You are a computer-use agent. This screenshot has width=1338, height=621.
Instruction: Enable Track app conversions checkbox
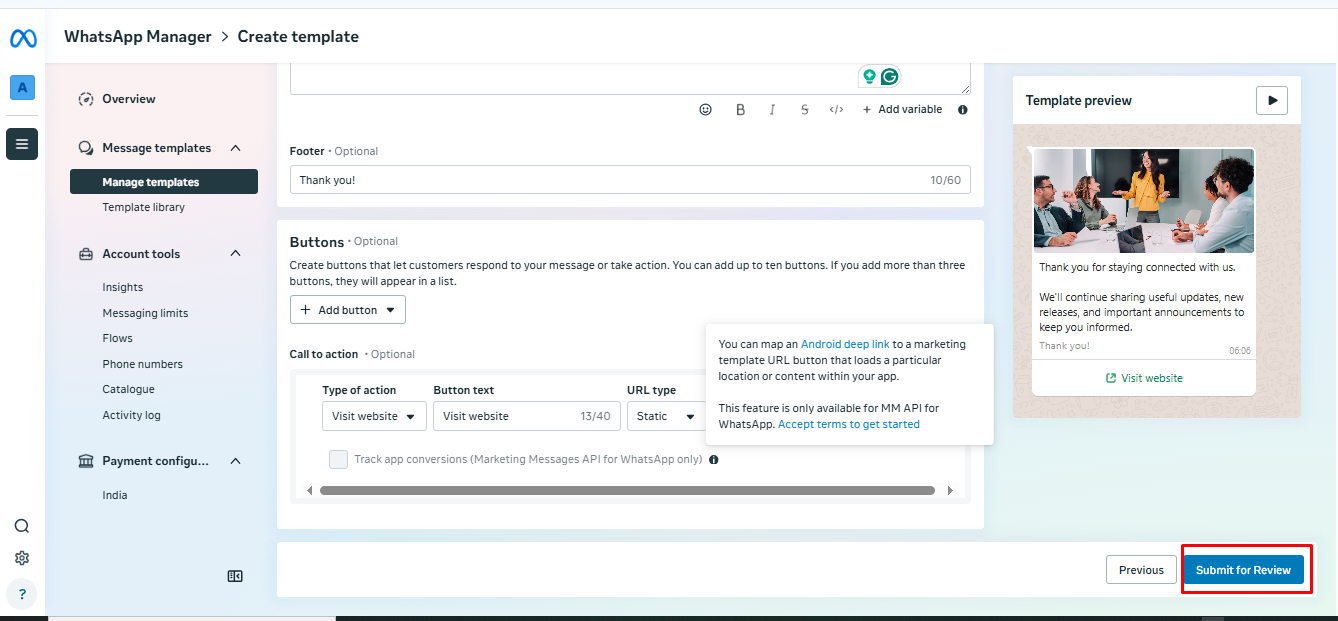[338, 459]
